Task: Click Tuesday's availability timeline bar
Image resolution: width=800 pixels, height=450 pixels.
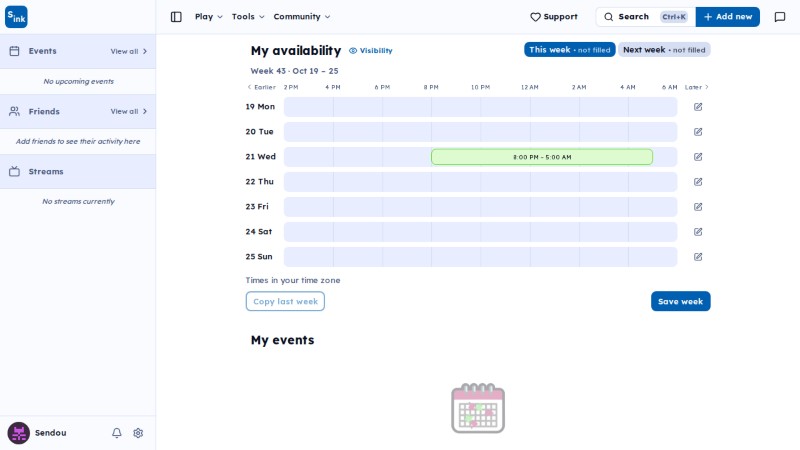Action: [481, 132]
